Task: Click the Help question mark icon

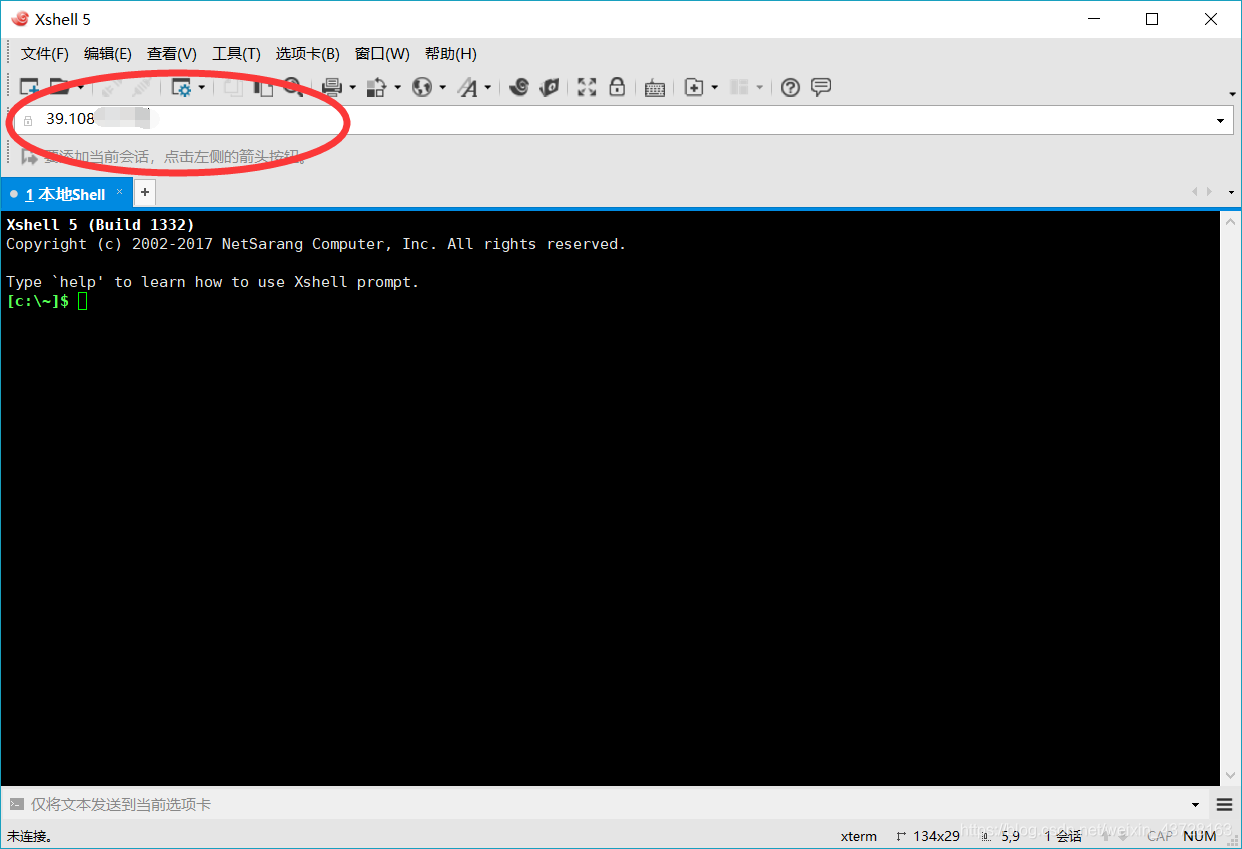Action: point(790,88)
